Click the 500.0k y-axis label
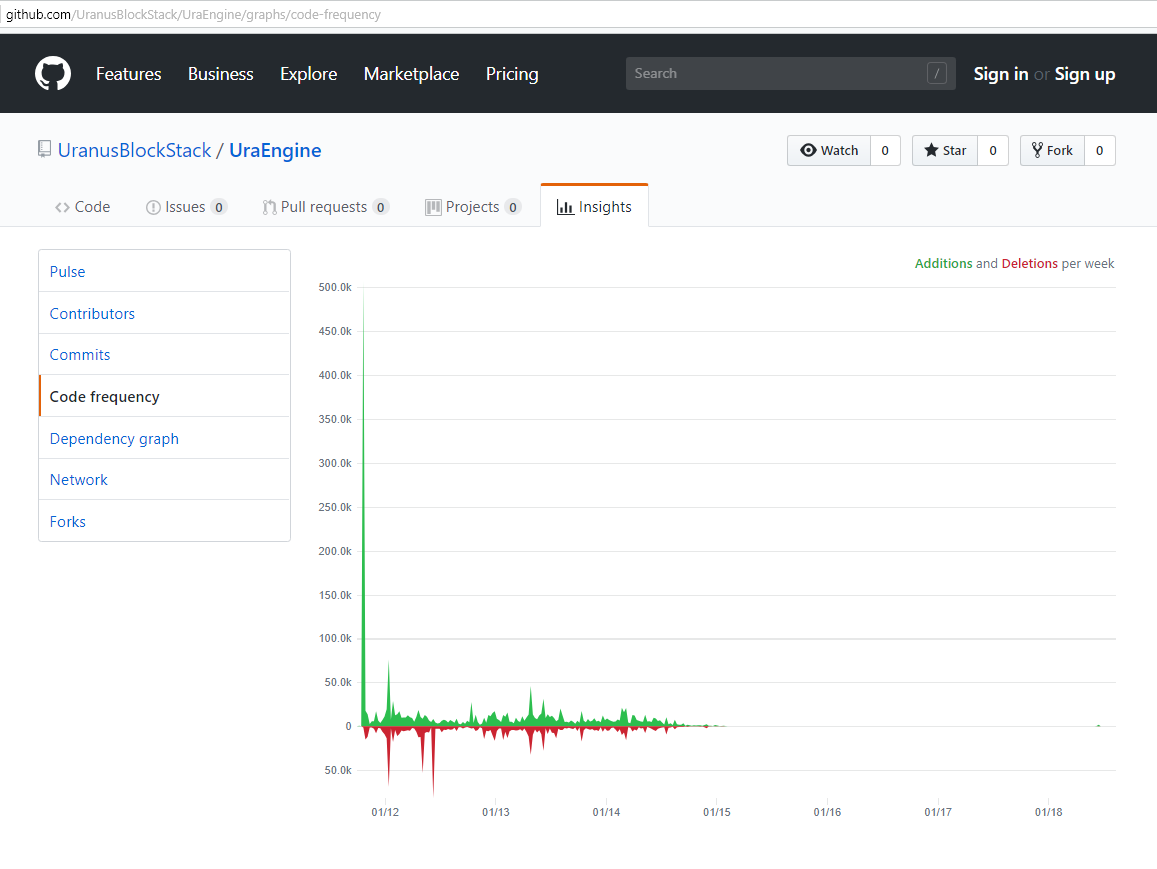Screen dimensions: 1157x869 click(x=335, y=287)
